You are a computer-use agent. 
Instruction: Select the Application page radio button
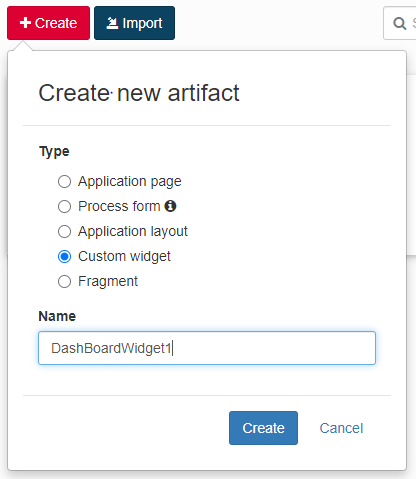pos(64,182)
